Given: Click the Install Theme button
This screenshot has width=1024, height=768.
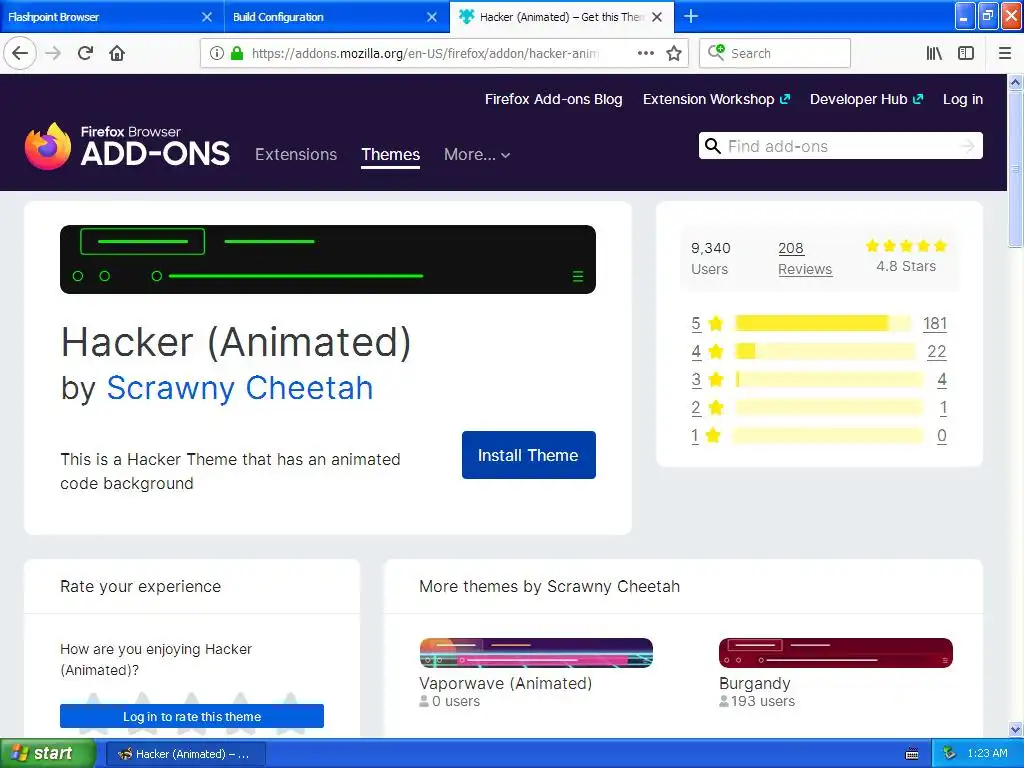Looking at the screenshot, I should tap(528, 455).
